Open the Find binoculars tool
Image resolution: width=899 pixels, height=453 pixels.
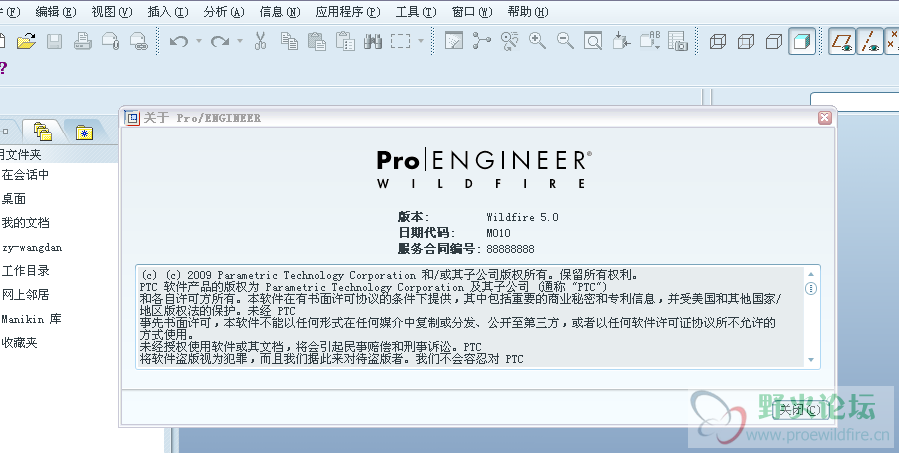373,41
